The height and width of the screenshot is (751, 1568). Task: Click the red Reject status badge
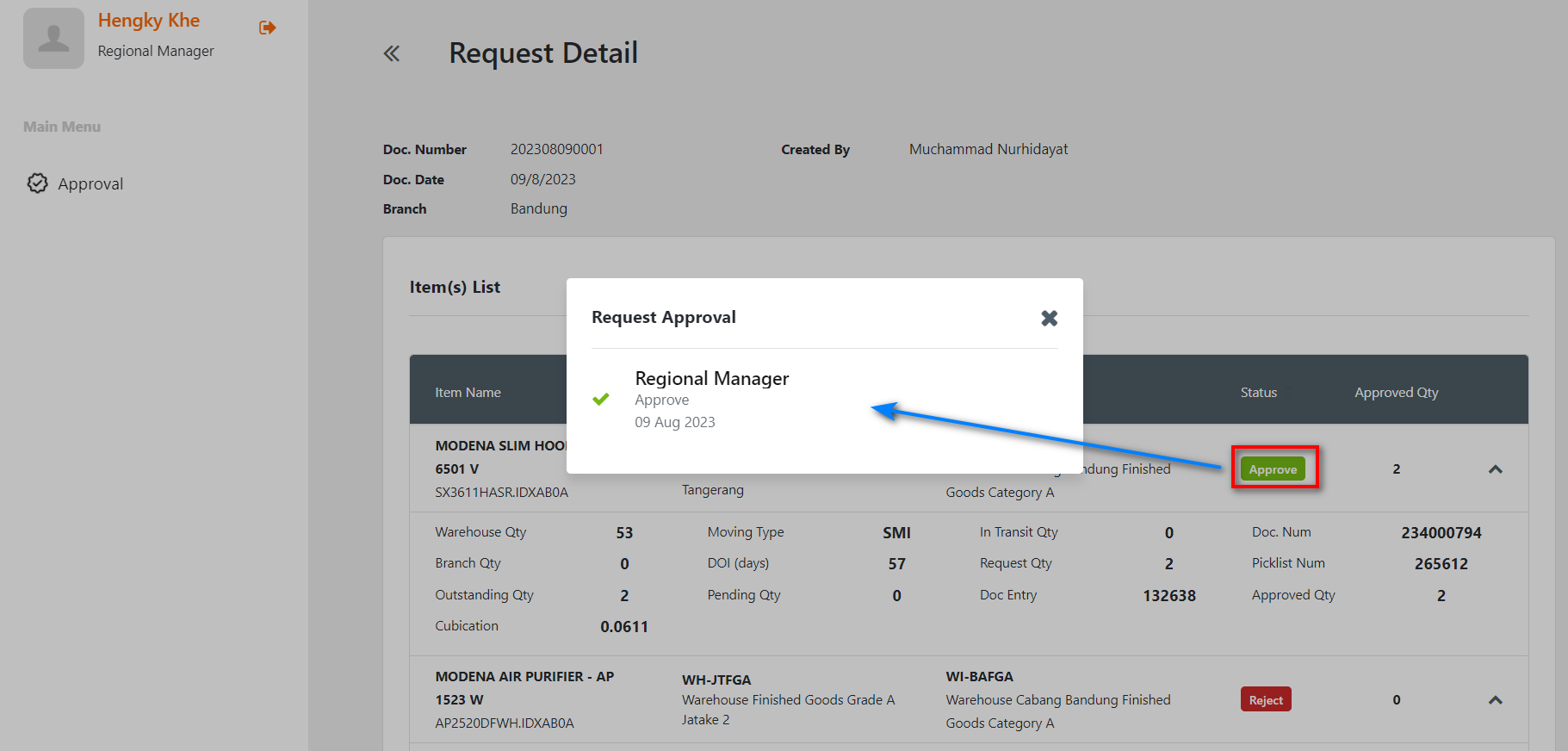pyautogui.click(x=1265, y=700)
